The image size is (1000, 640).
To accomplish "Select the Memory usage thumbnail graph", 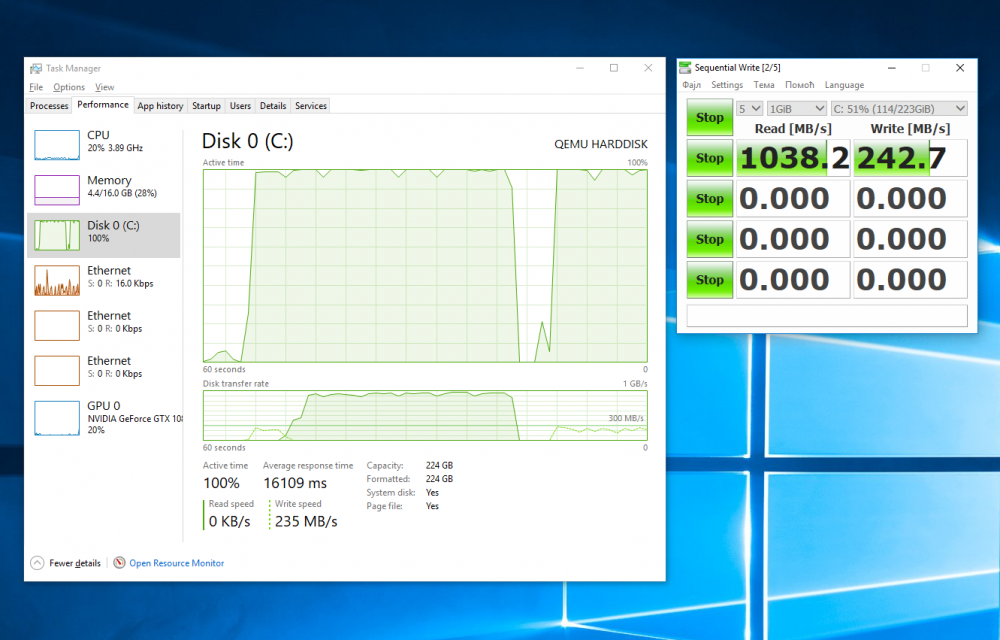I will tap(57, 190).
